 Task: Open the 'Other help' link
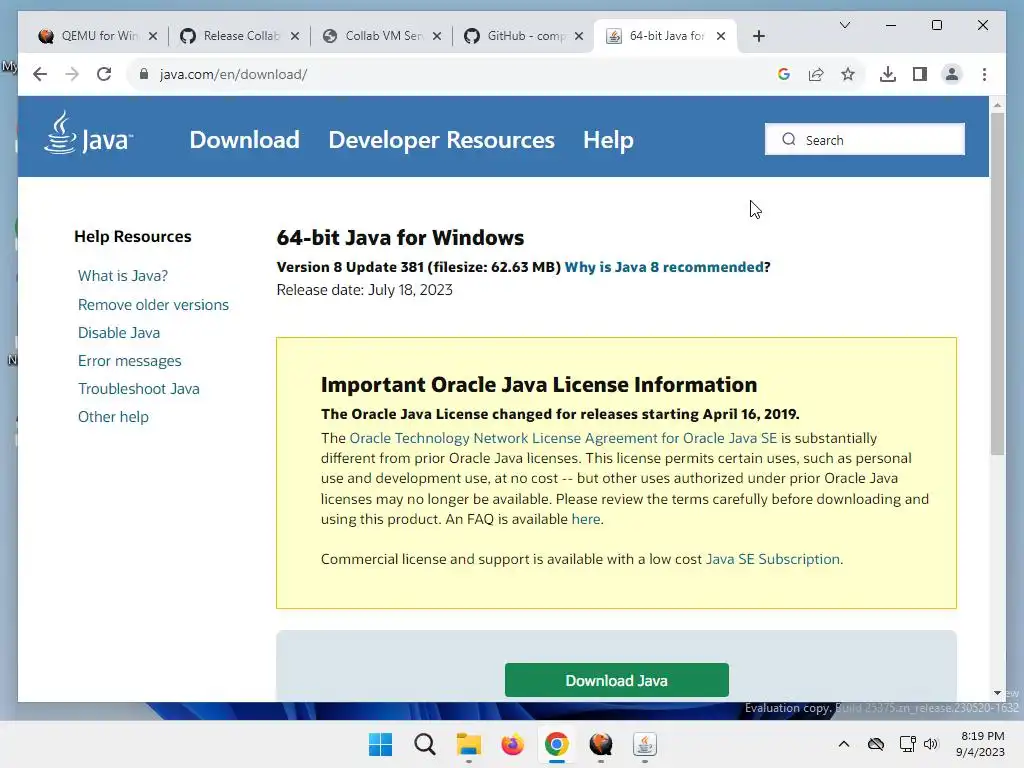point(113,417)
